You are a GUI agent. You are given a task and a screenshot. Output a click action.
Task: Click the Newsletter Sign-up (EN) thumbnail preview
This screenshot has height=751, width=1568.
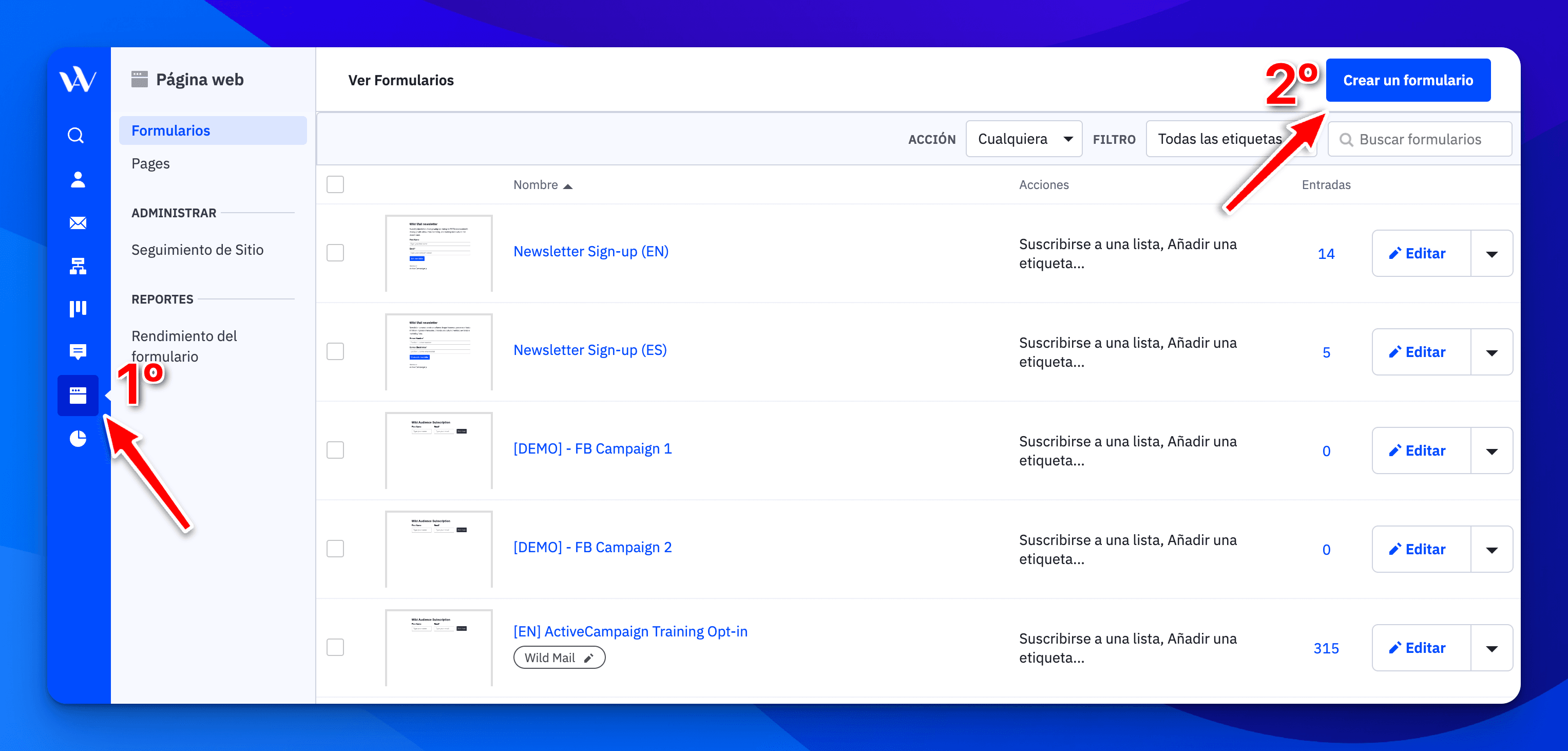pos(439,253)
